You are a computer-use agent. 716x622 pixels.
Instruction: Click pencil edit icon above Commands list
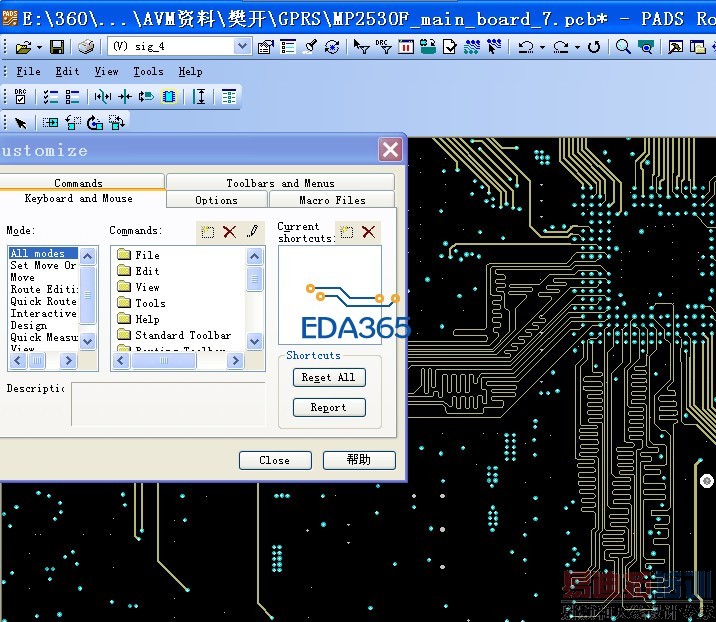[252, 231]
